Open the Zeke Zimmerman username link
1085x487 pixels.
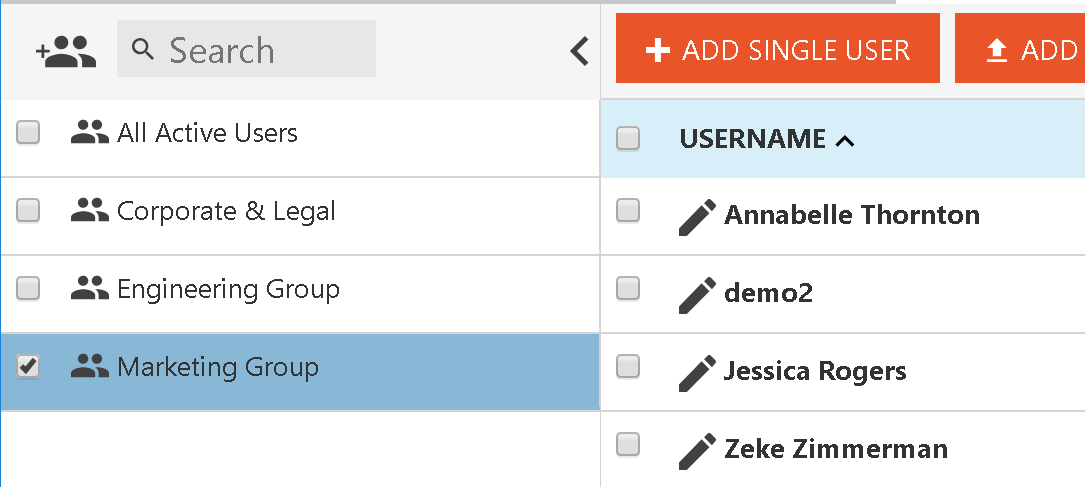pos(836,450)
